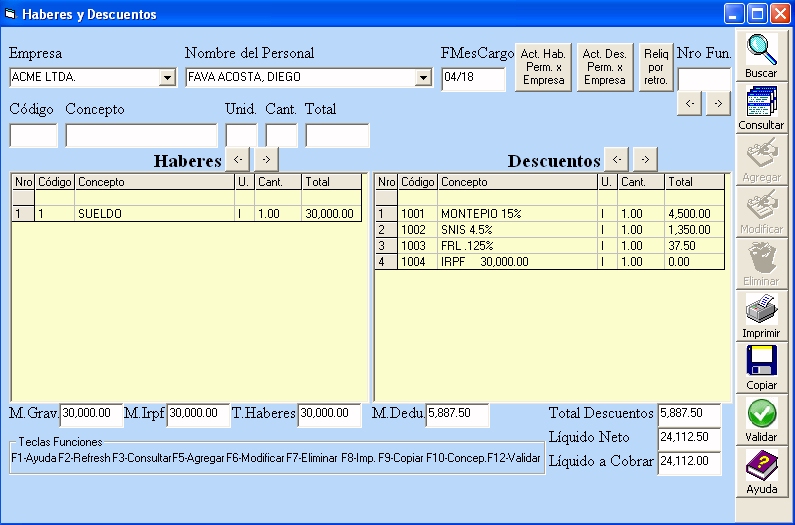This screenshot has width=795, height=525.
Task: Open the Consultar records icon
Action: tap(761, 103)
